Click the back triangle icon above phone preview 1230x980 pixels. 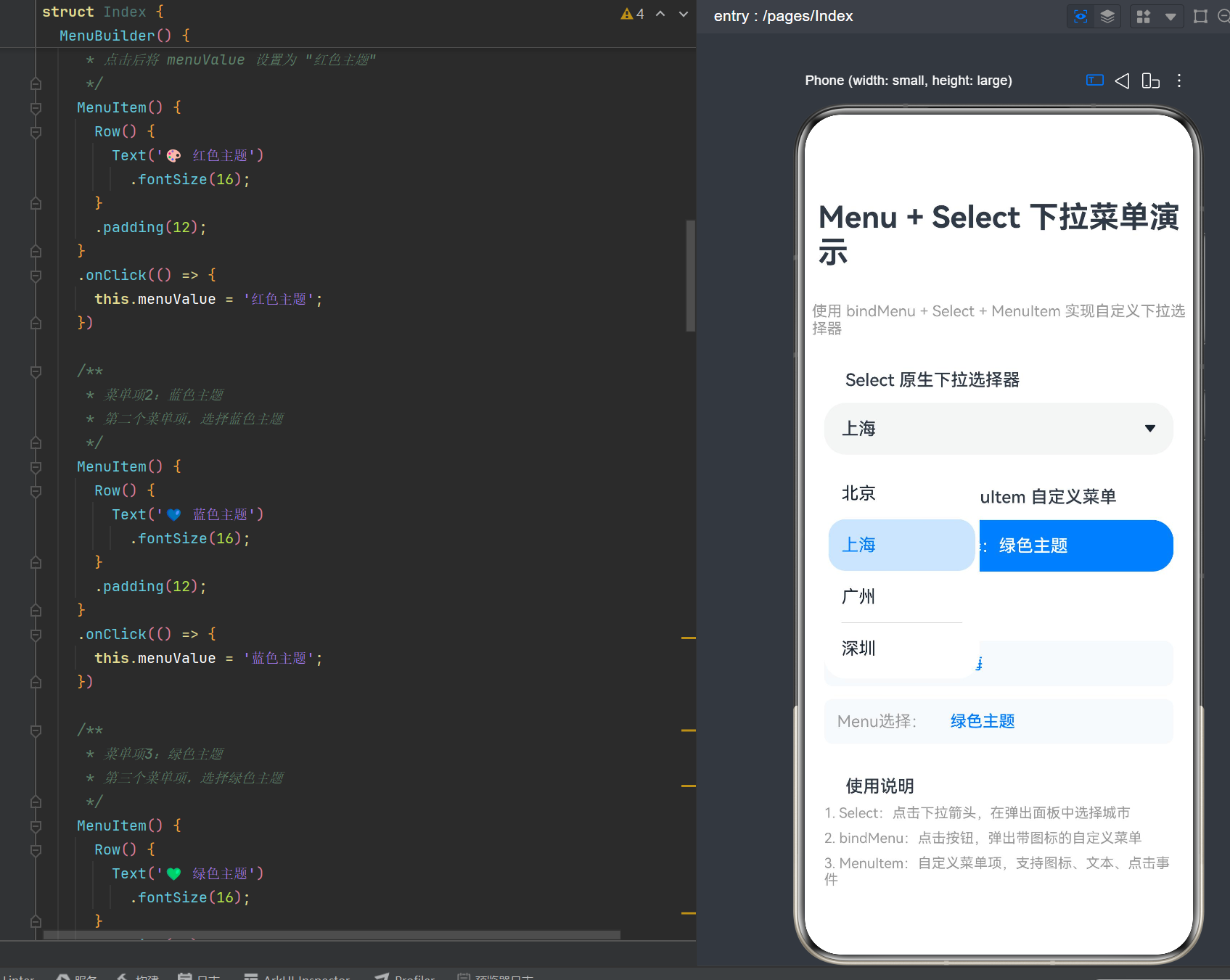(1122, 81)
